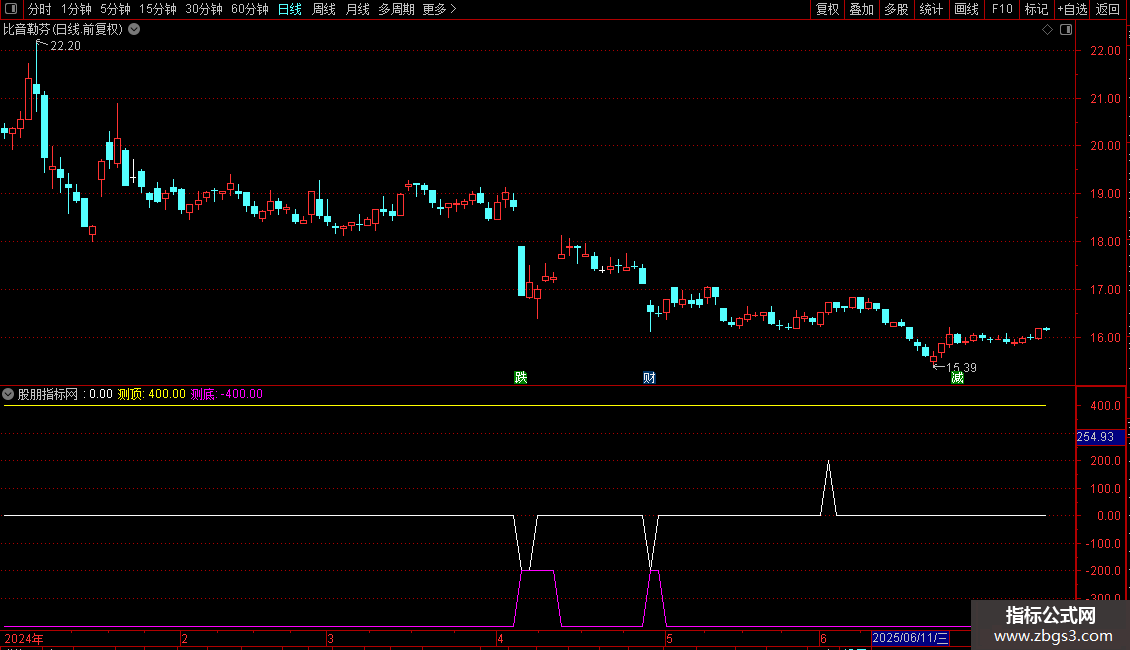1130x650 pixels.
Task: Click the green 减 event marker
Action: 957,377
